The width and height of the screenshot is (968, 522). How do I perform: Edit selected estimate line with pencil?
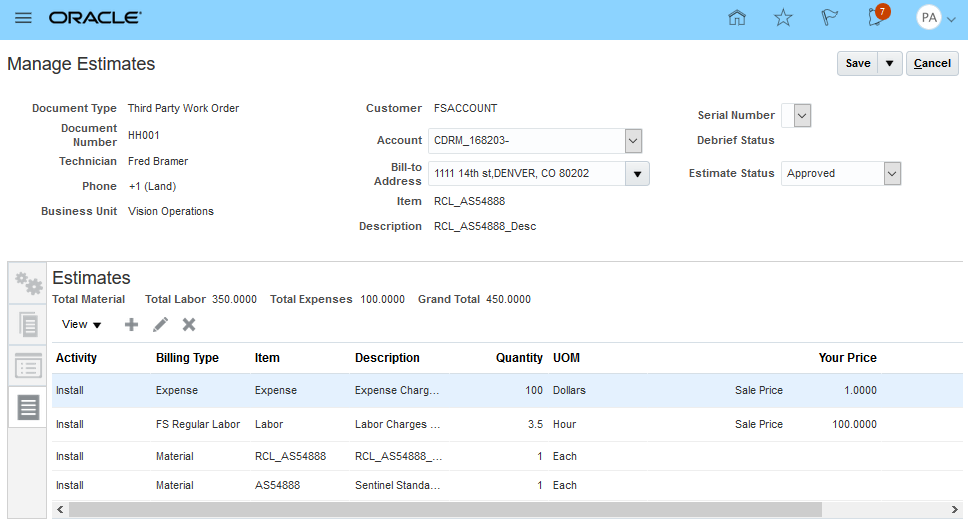pos(161,325)
